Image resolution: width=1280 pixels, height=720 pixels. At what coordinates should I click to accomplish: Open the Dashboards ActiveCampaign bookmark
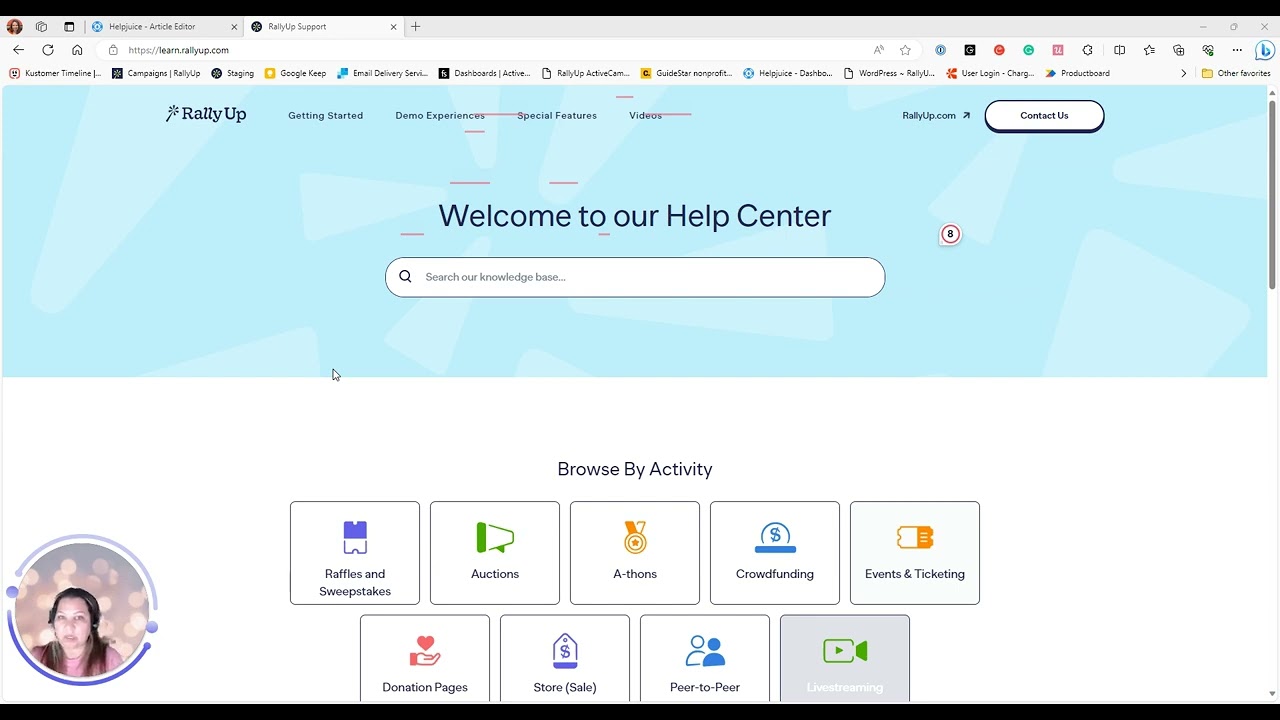(485, 73)
